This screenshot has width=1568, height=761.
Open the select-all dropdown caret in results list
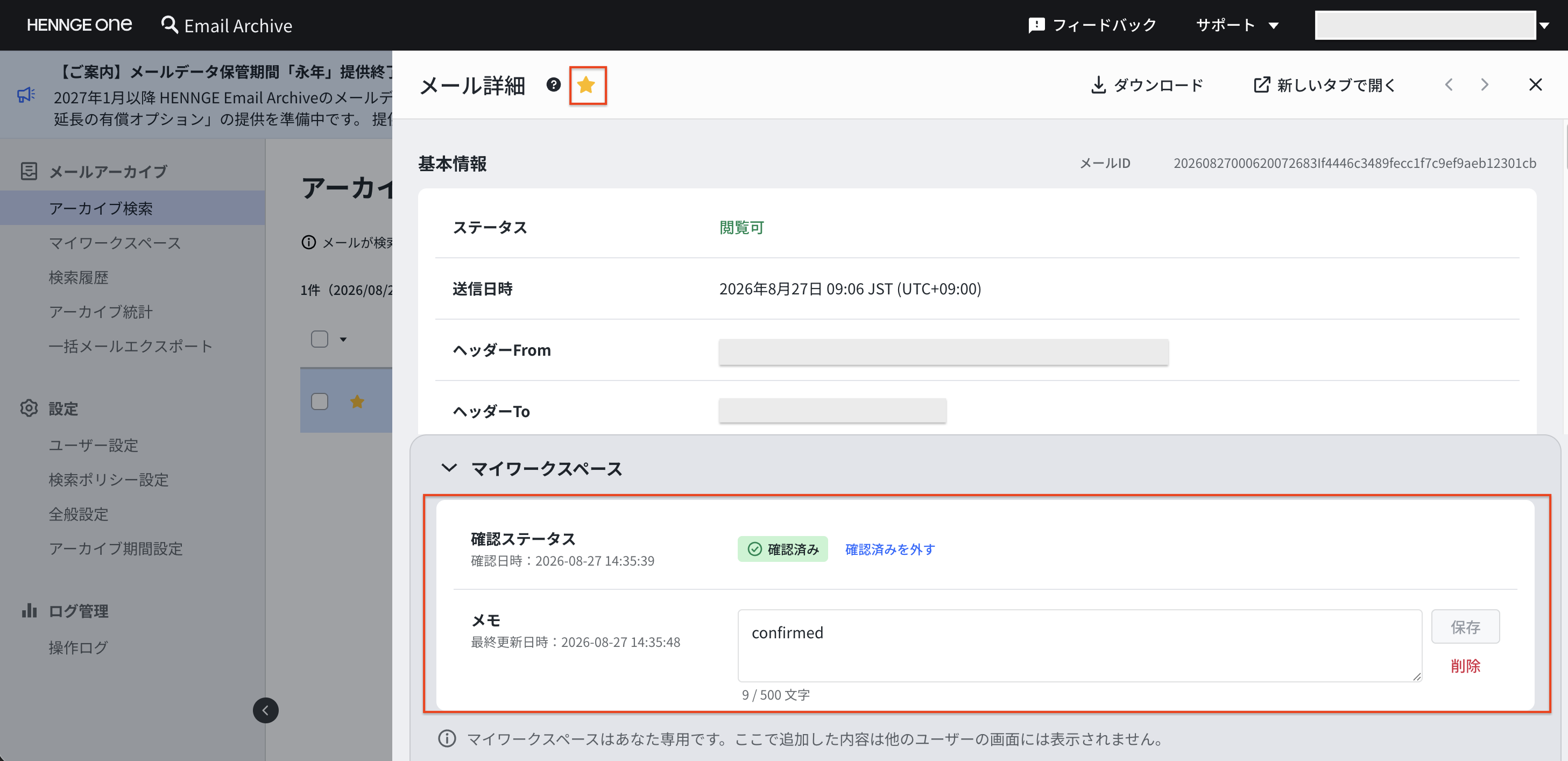[343, 340]
